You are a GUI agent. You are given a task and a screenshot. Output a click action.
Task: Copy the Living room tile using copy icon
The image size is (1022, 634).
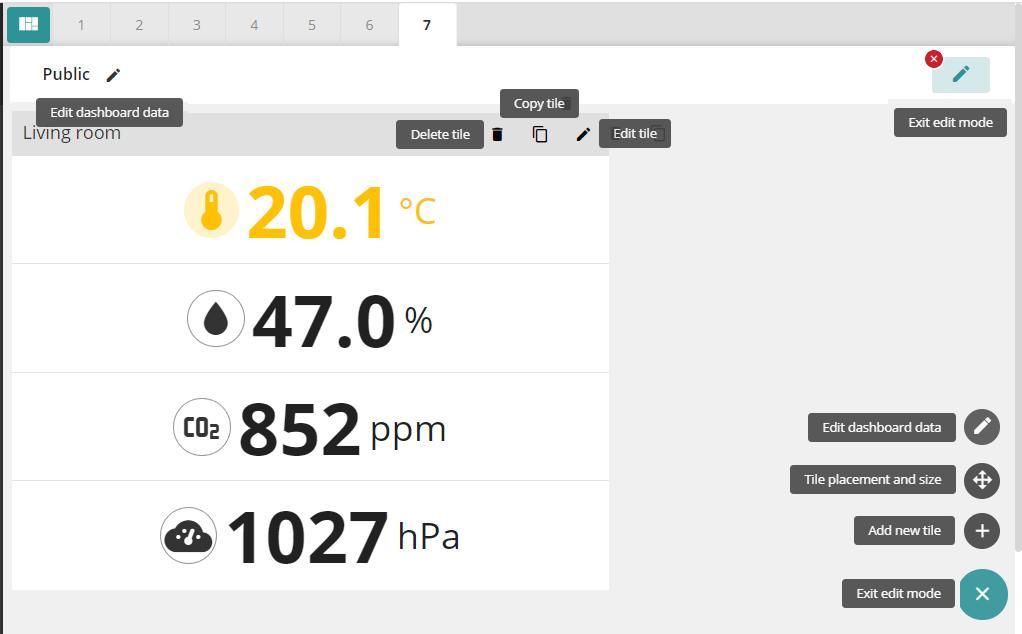pos(540,134)
